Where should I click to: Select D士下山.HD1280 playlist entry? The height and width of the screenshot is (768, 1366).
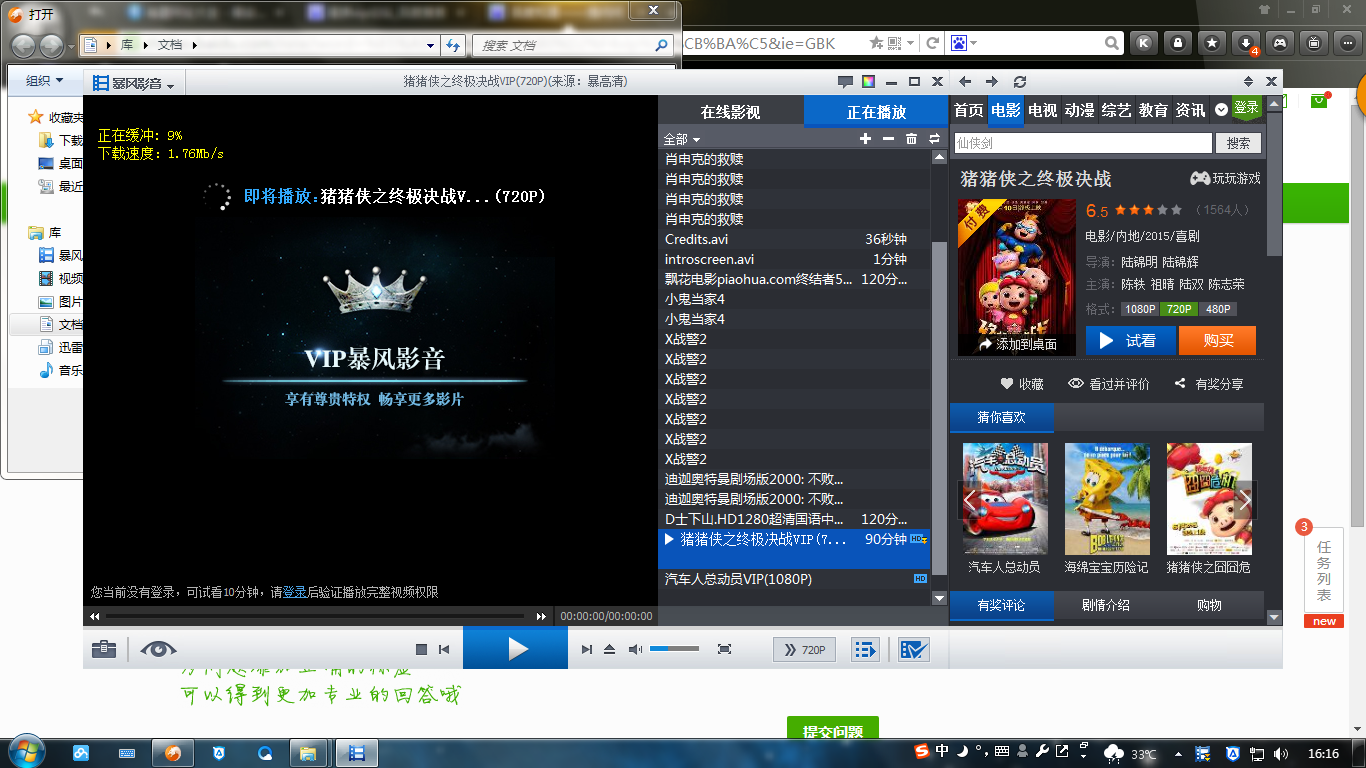coord(794,519)
